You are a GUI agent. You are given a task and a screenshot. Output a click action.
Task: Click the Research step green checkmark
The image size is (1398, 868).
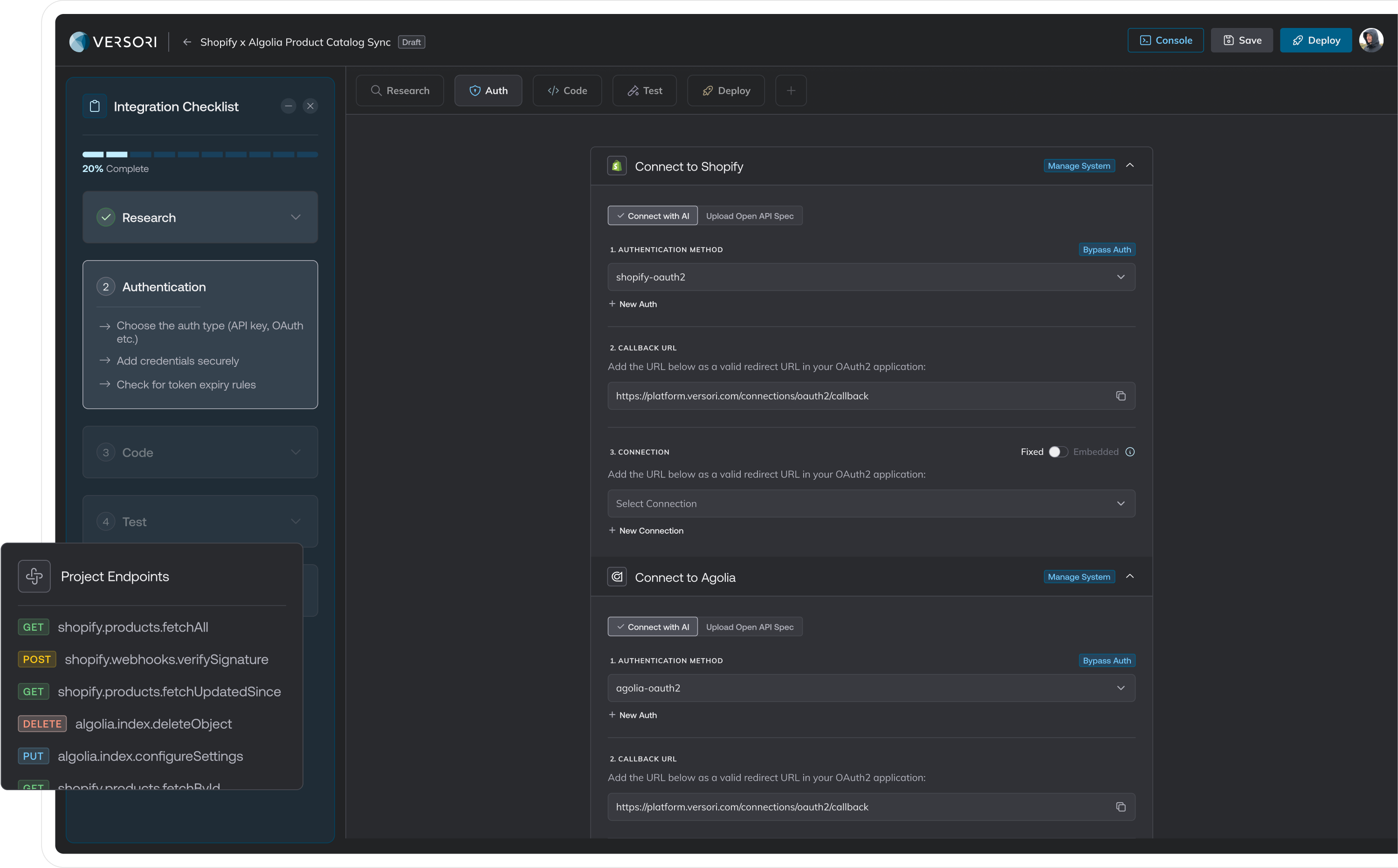106,217
